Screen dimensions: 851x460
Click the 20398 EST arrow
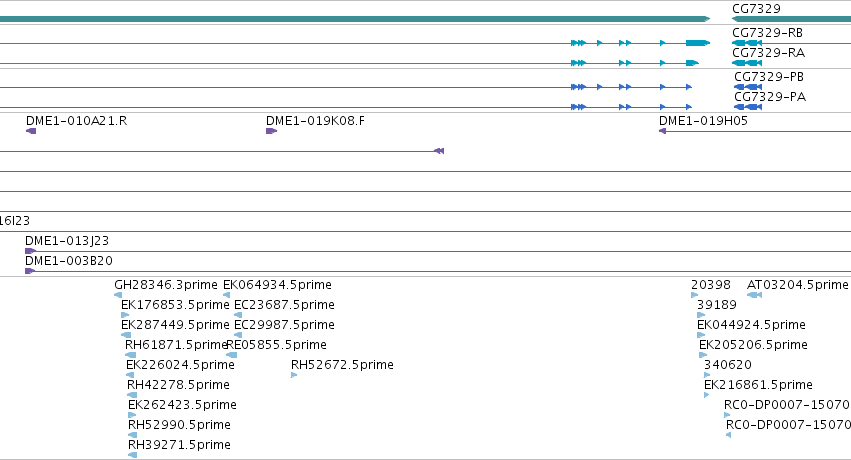(x=695, y=295)
